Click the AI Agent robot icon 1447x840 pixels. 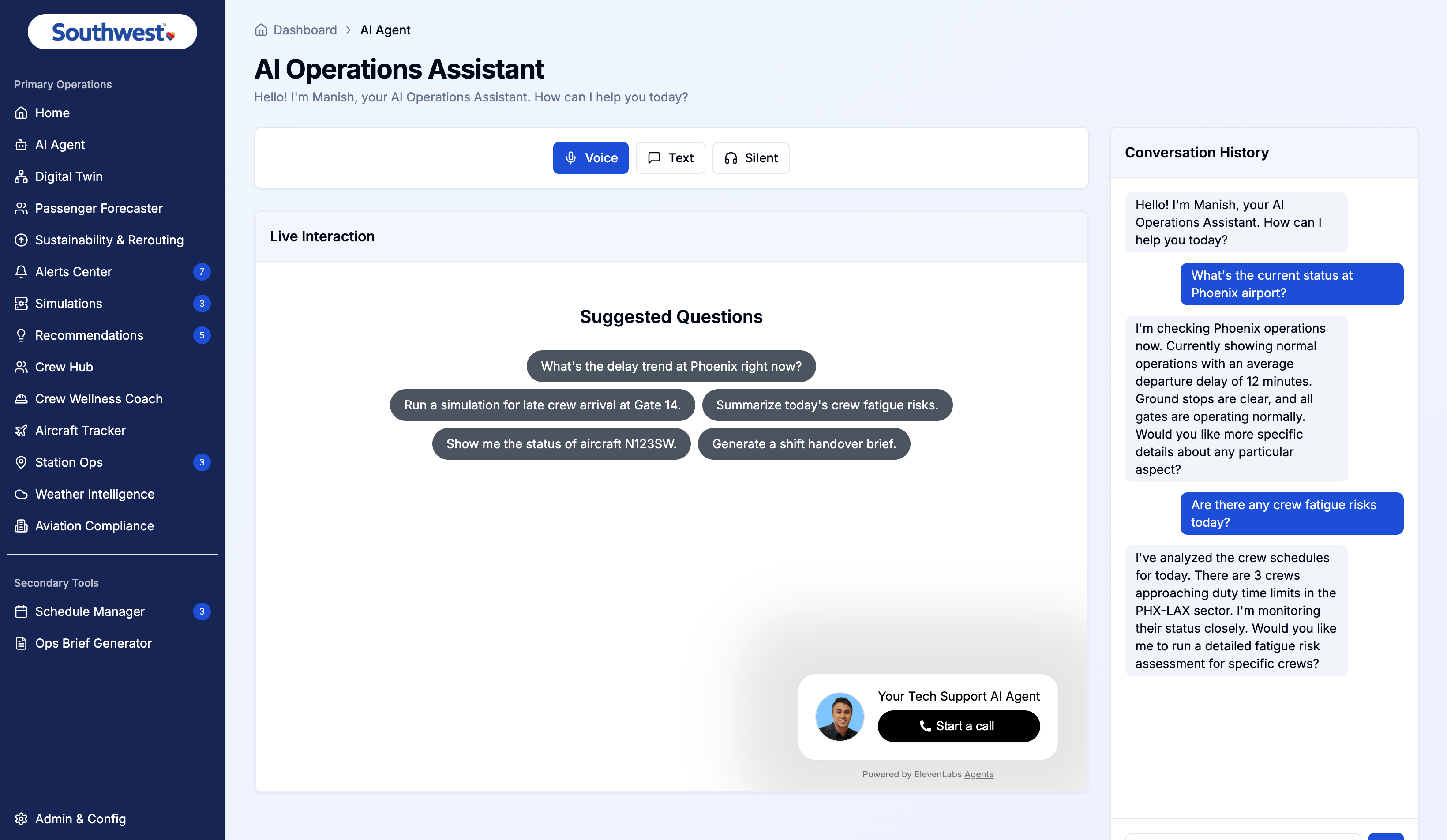(21, 145)
